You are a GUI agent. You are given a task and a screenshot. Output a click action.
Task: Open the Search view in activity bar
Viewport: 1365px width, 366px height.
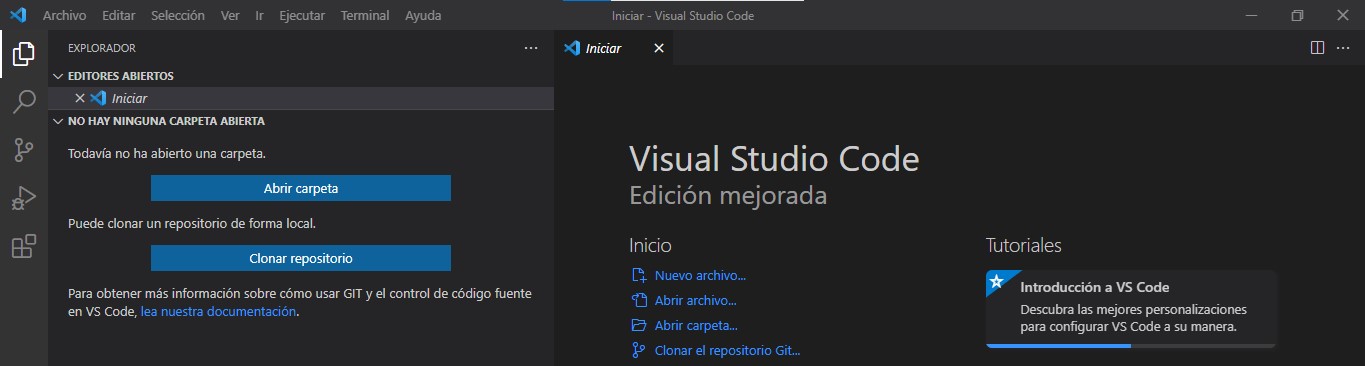click(24, 102)
